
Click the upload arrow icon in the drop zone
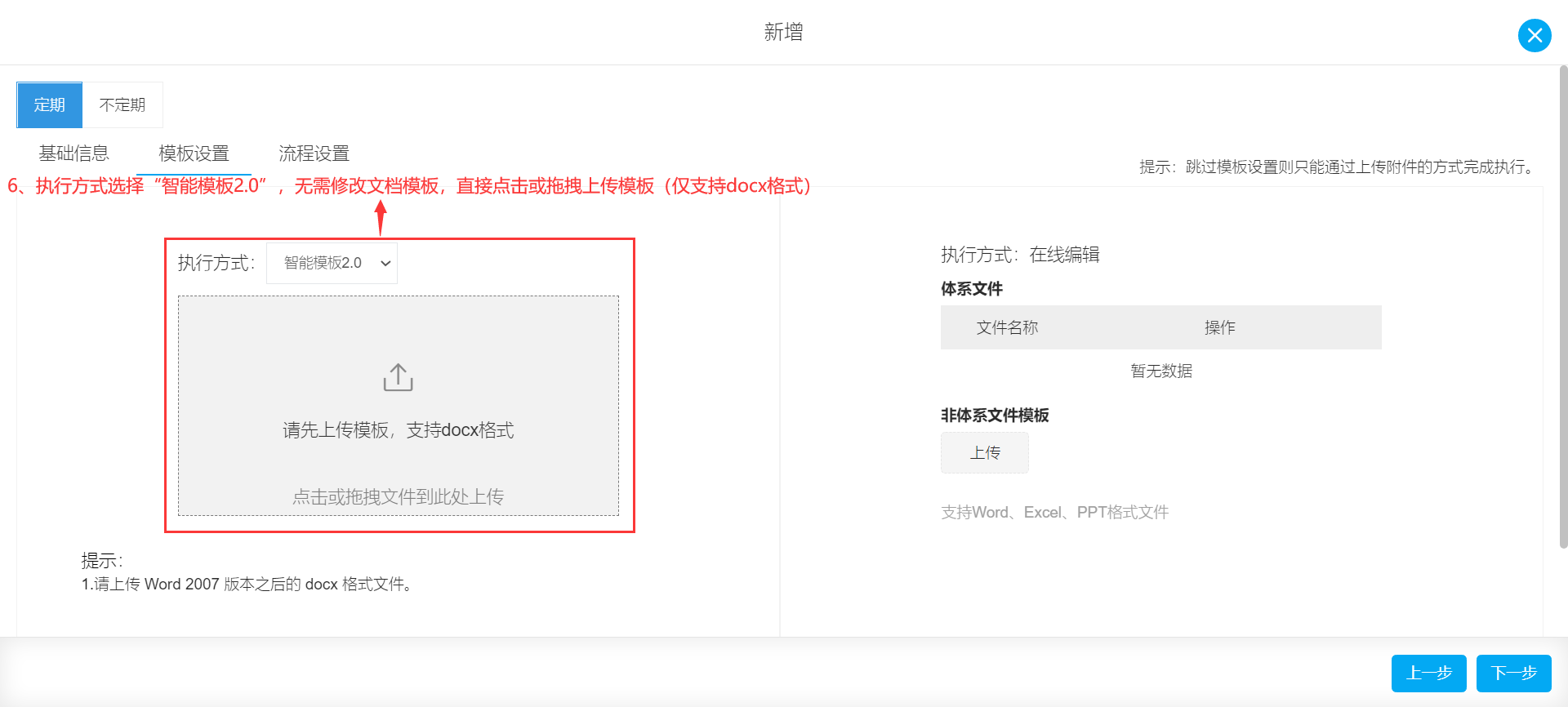point(399,377)
